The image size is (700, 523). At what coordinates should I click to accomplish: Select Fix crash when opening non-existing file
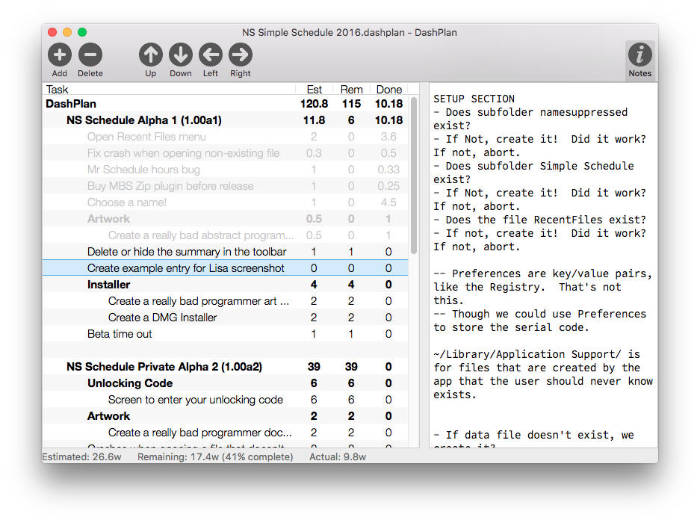(225, 153)
